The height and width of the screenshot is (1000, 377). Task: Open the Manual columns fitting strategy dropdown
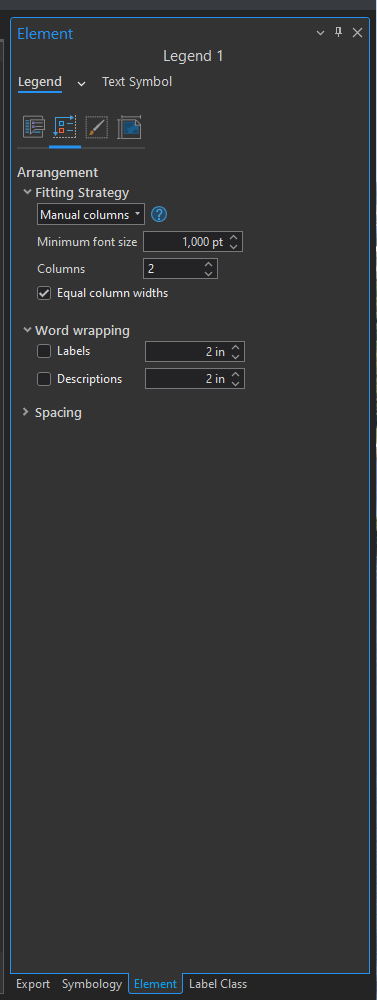[91, 215]
